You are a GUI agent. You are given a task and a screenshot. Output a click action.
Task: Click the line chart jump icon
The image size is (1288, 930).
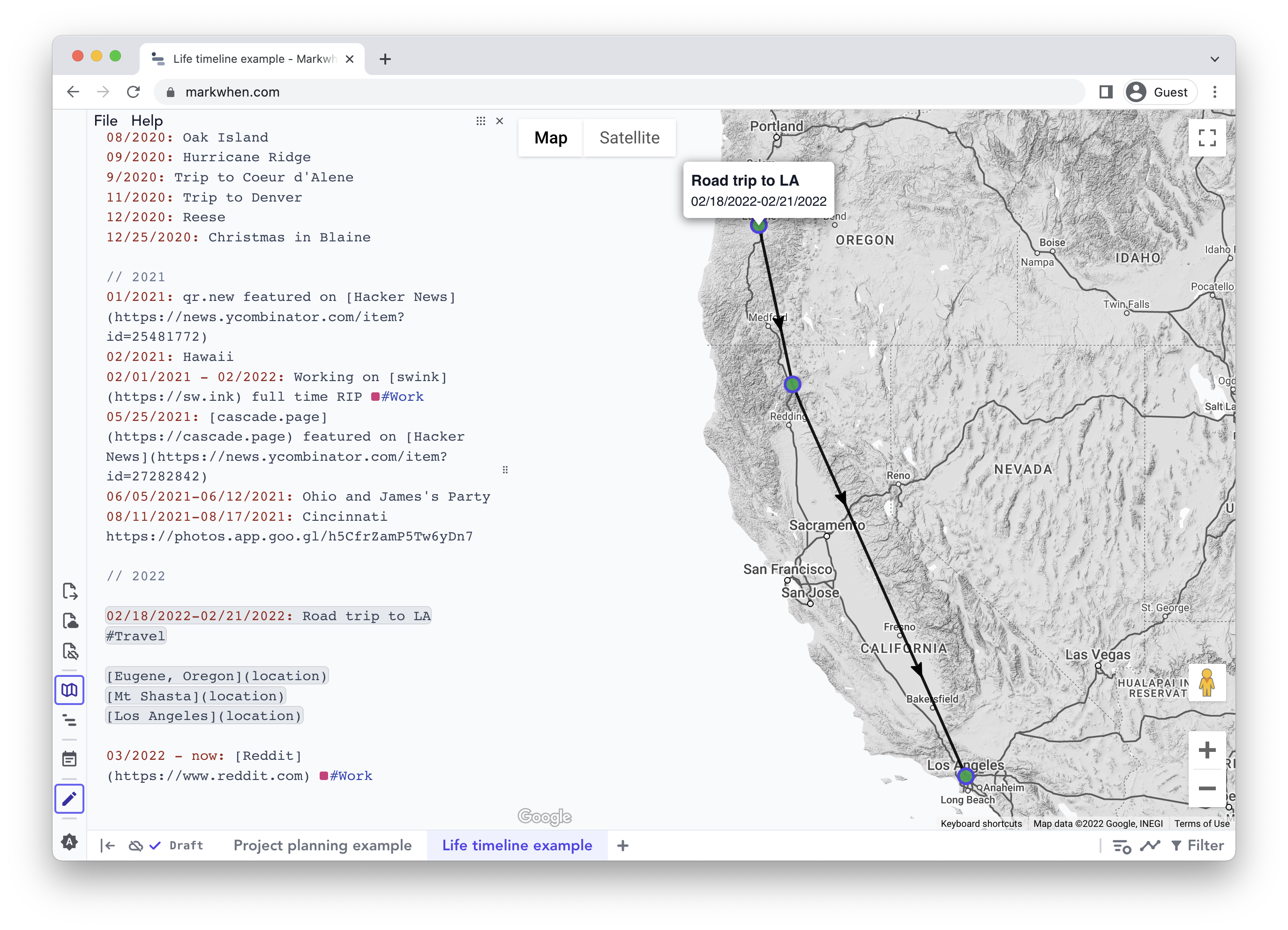[x=1150, y=846]
